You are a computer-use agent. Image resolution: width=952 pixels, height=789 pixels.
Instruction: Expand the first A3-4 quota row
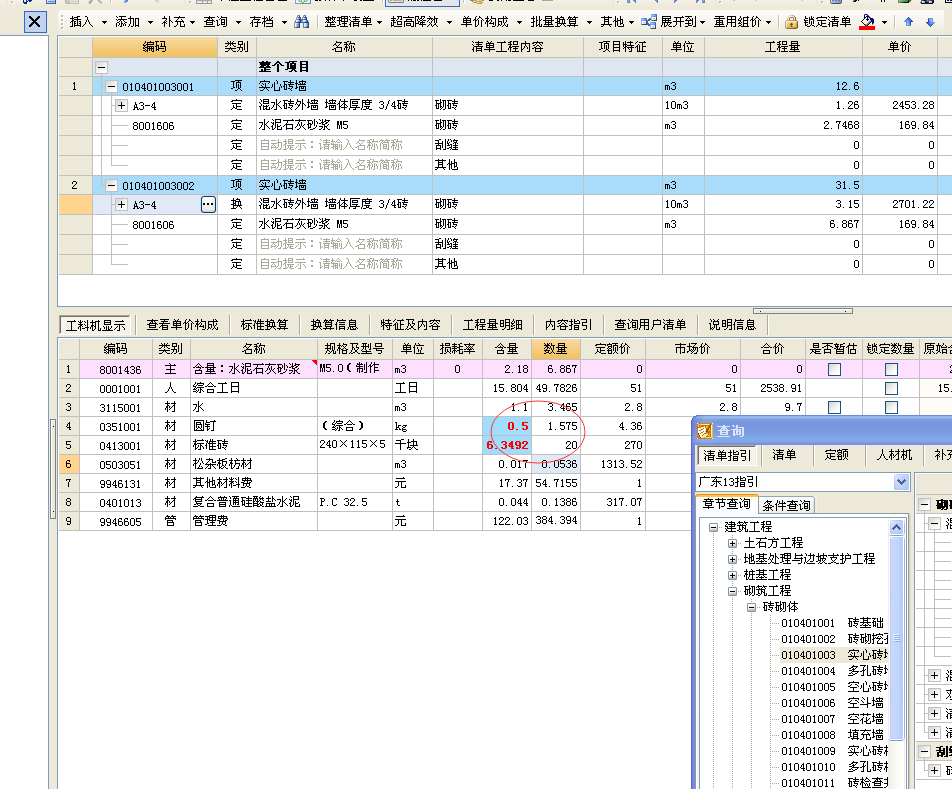pos(121,106)
